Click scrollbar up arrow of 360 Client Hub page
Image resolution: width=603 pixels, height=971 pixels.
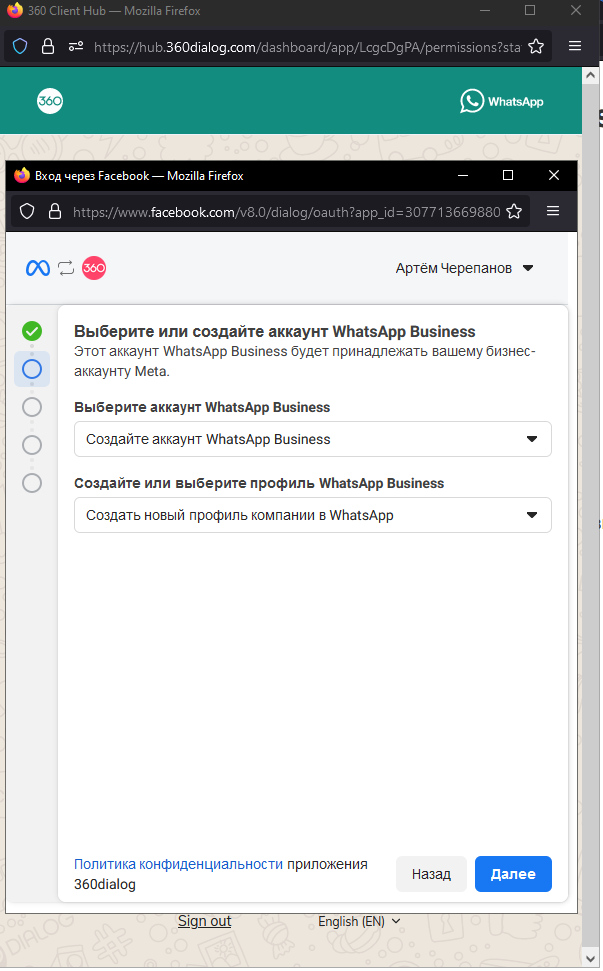tap(591, 75)
